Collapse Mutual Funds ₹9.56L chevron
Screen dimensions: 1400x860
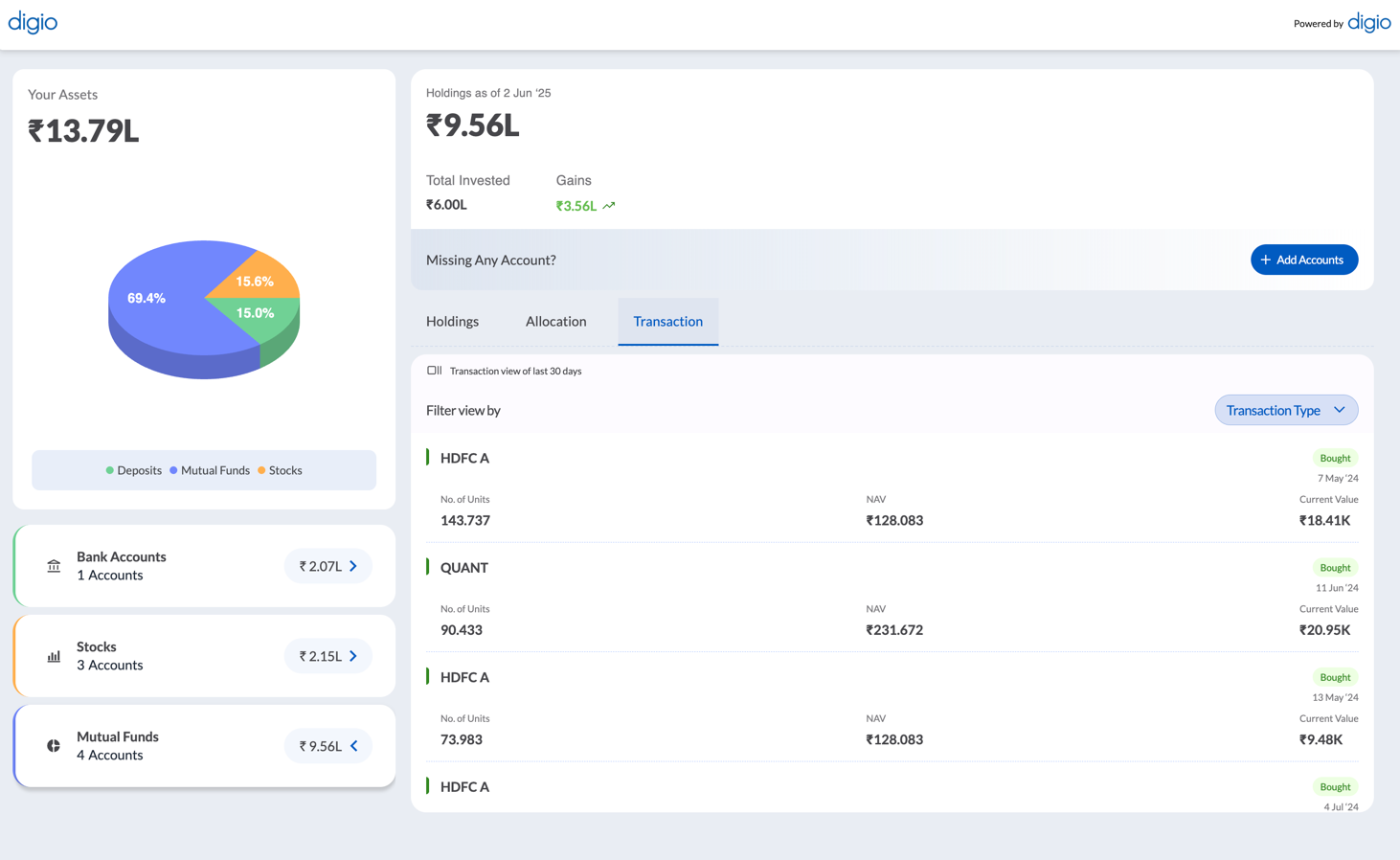[353, 746]
